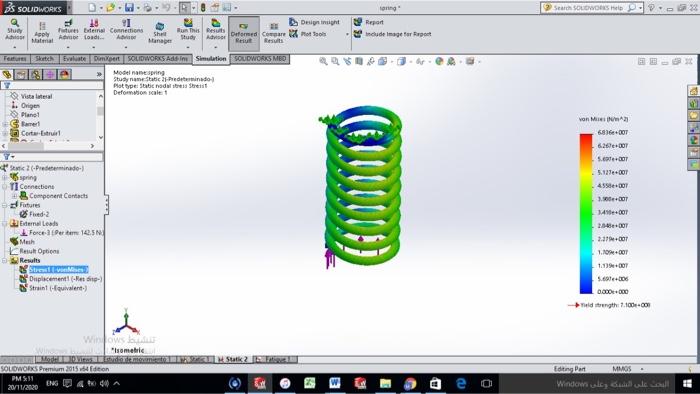
Task: Open PropertyManager tab
Action: click(21, 75)
